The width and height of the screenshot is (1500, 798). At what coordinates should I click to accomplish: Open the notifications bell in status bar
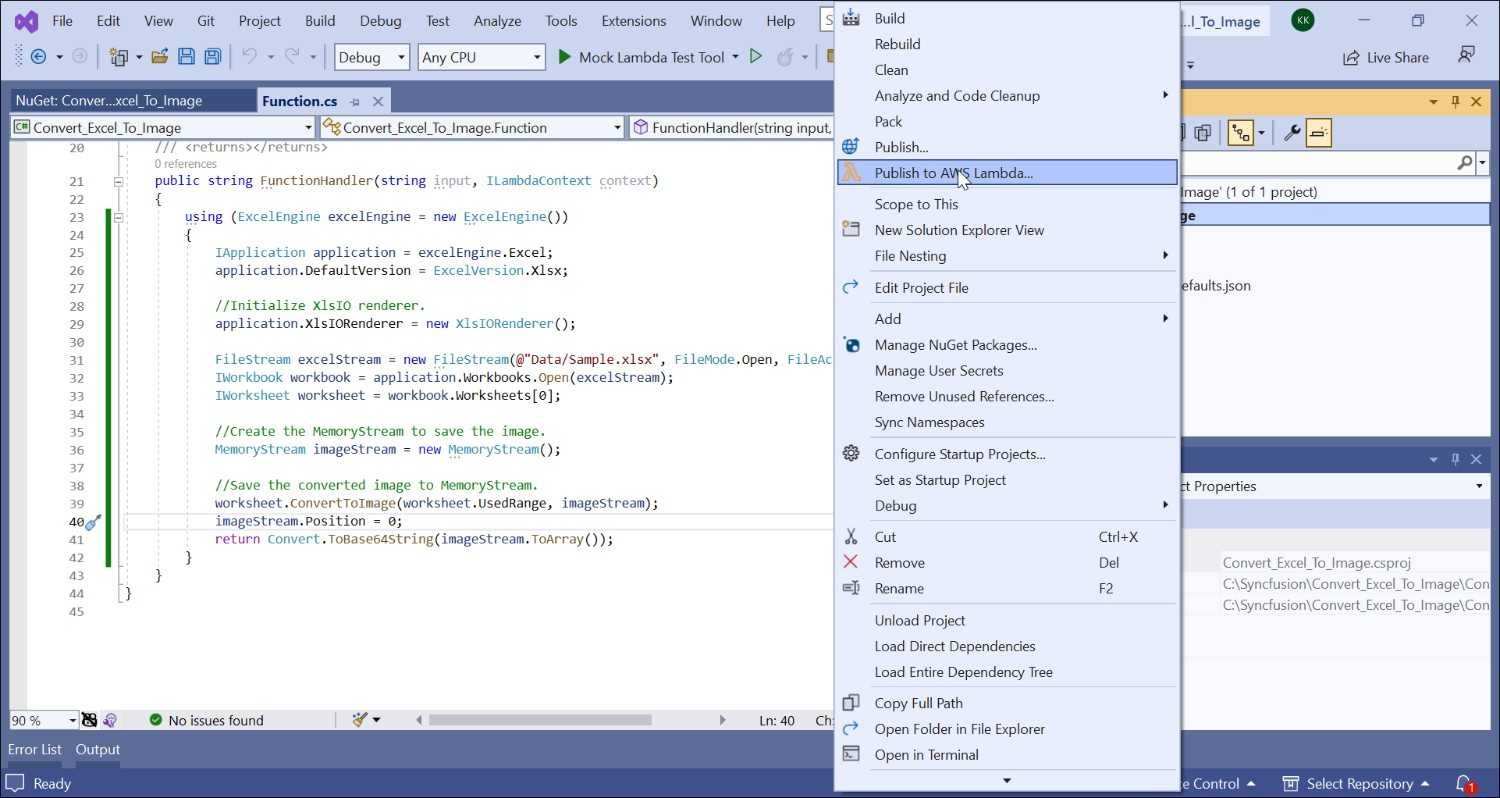[1464, 783]
